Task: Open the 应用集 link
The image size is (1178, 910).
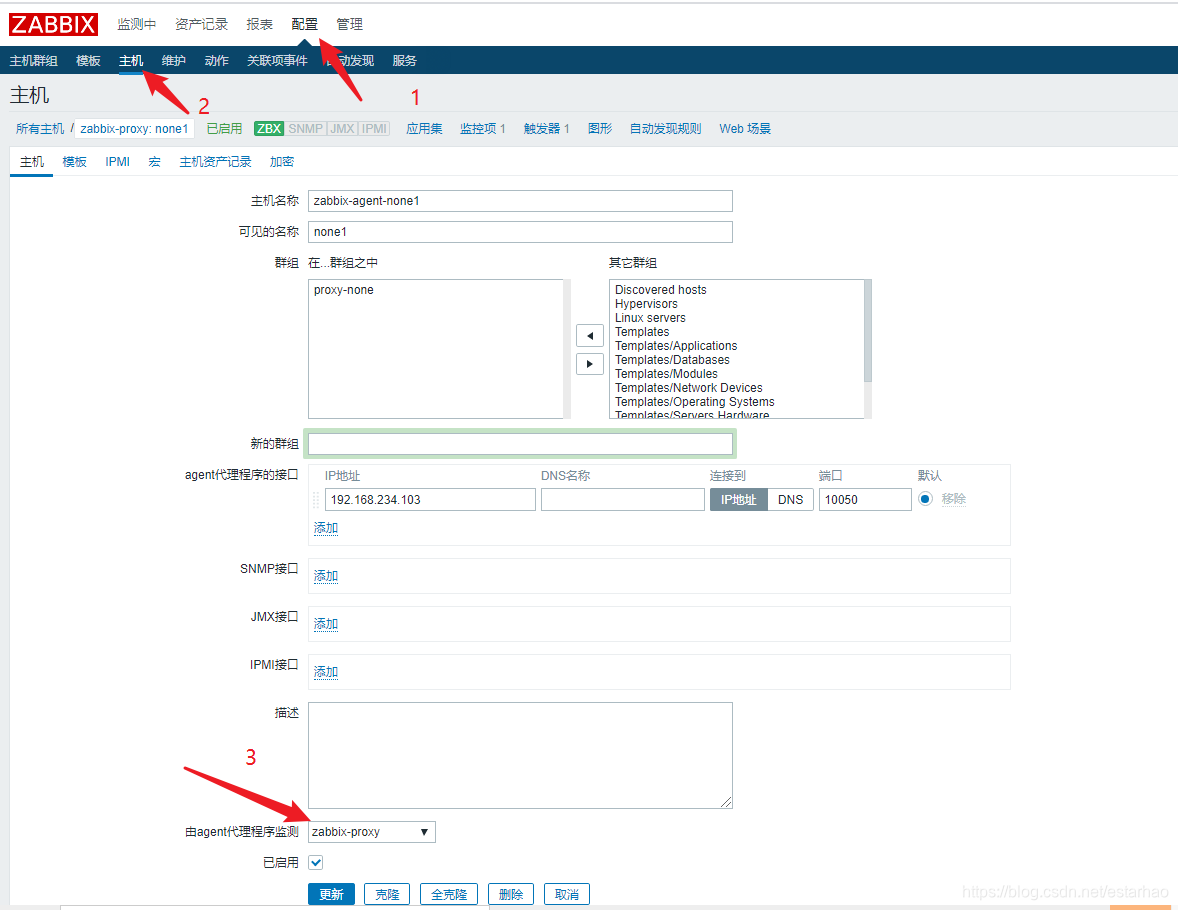Action: tap(424, 128)
